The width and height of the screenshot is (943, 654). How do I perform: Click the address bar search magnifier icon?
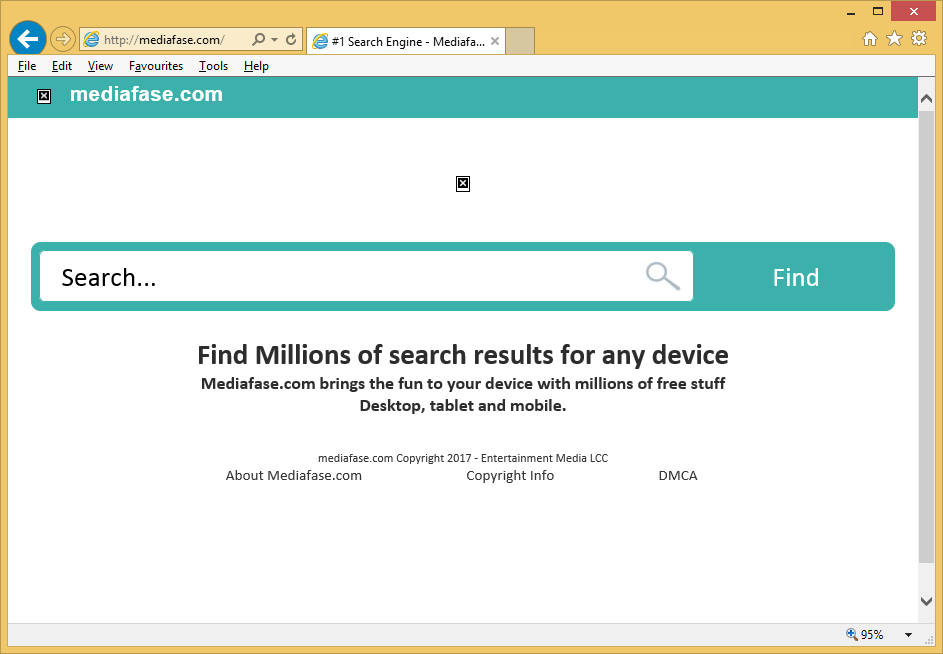(x=258, y=40)
